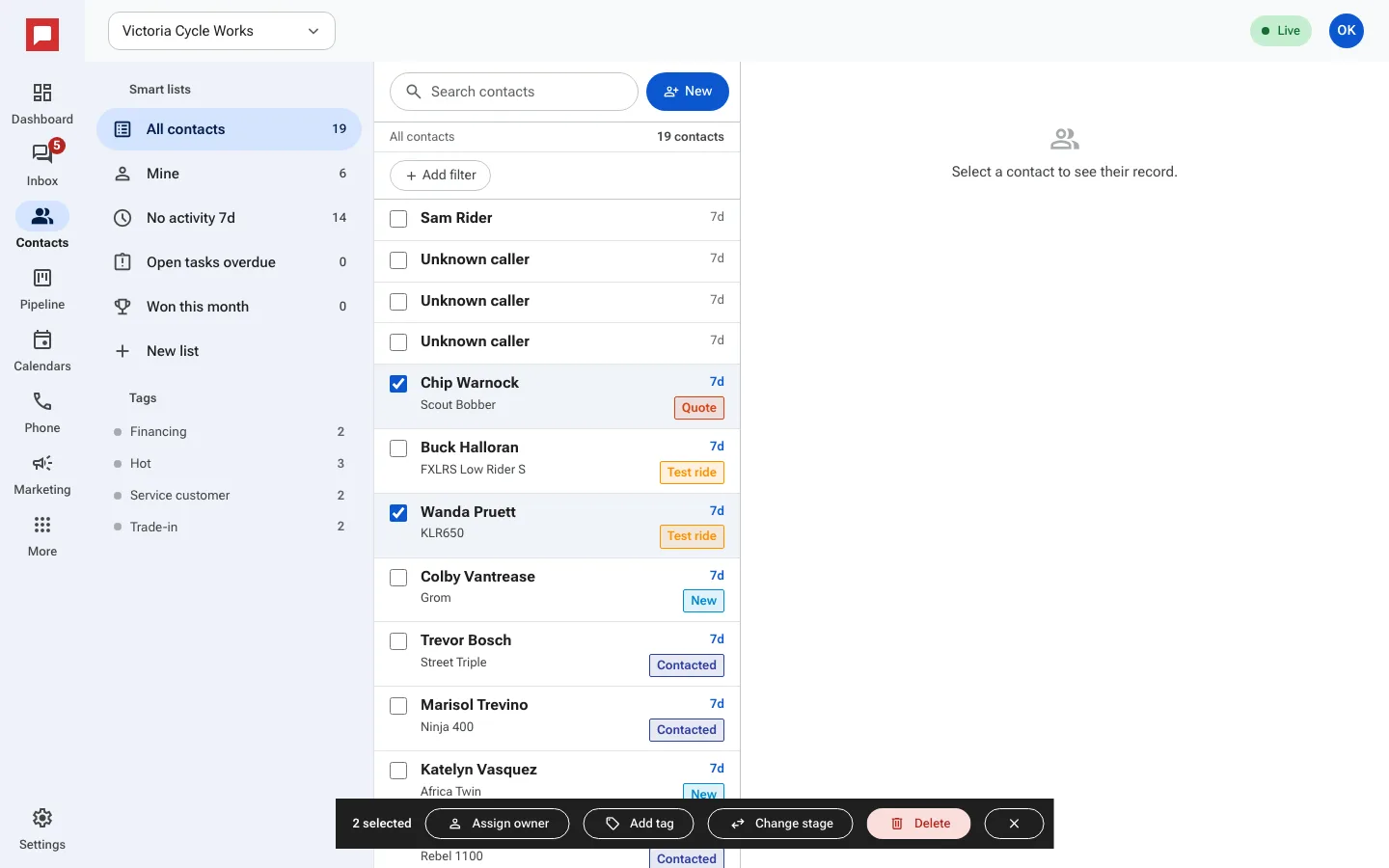Open the Change stage menu
The width and height of the screenshot is (1389, 868).
pyautogui.click(x=780, y=824)
